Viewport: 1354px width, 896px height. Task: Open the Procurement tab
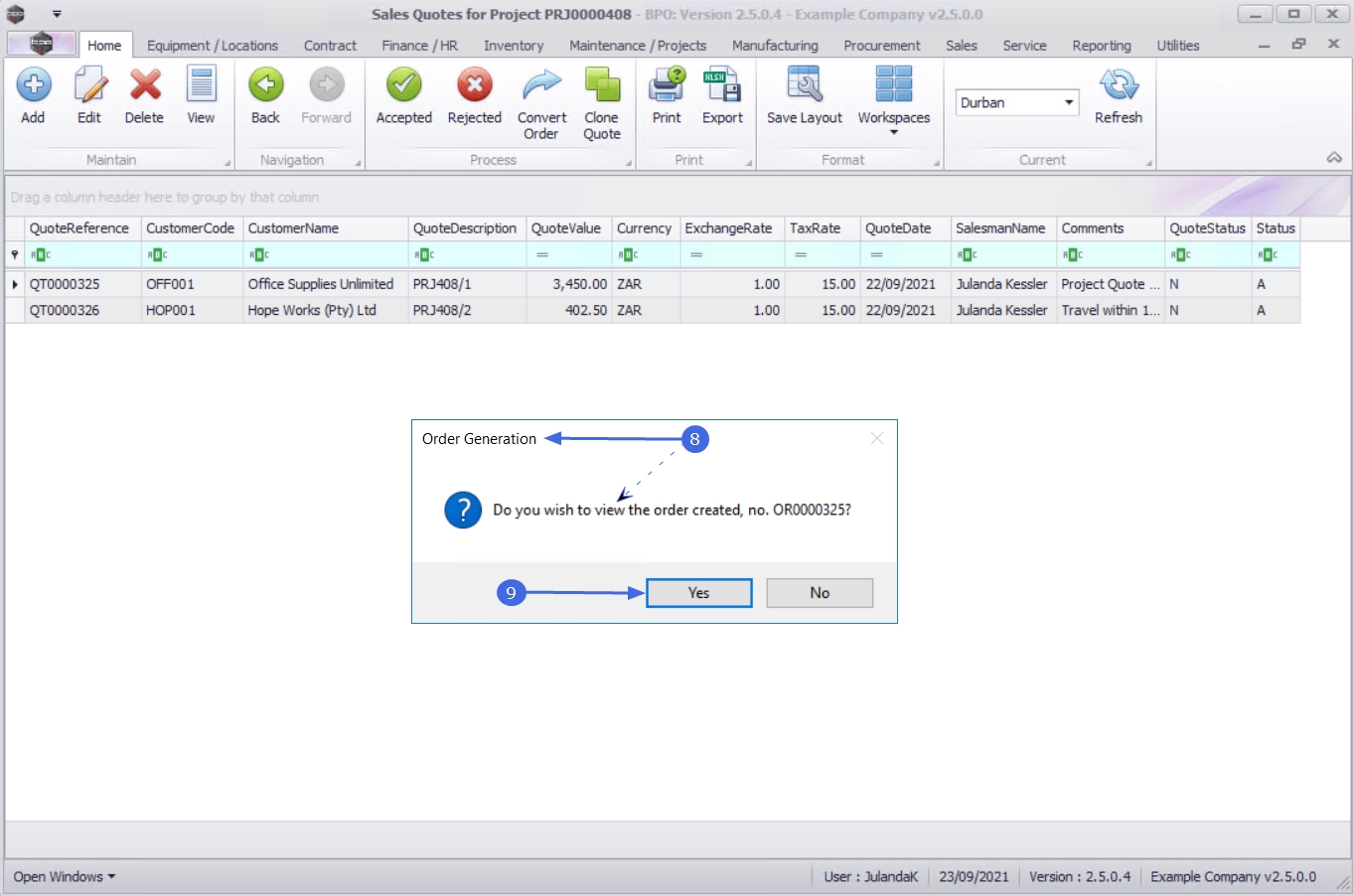[x=882, y=46]
